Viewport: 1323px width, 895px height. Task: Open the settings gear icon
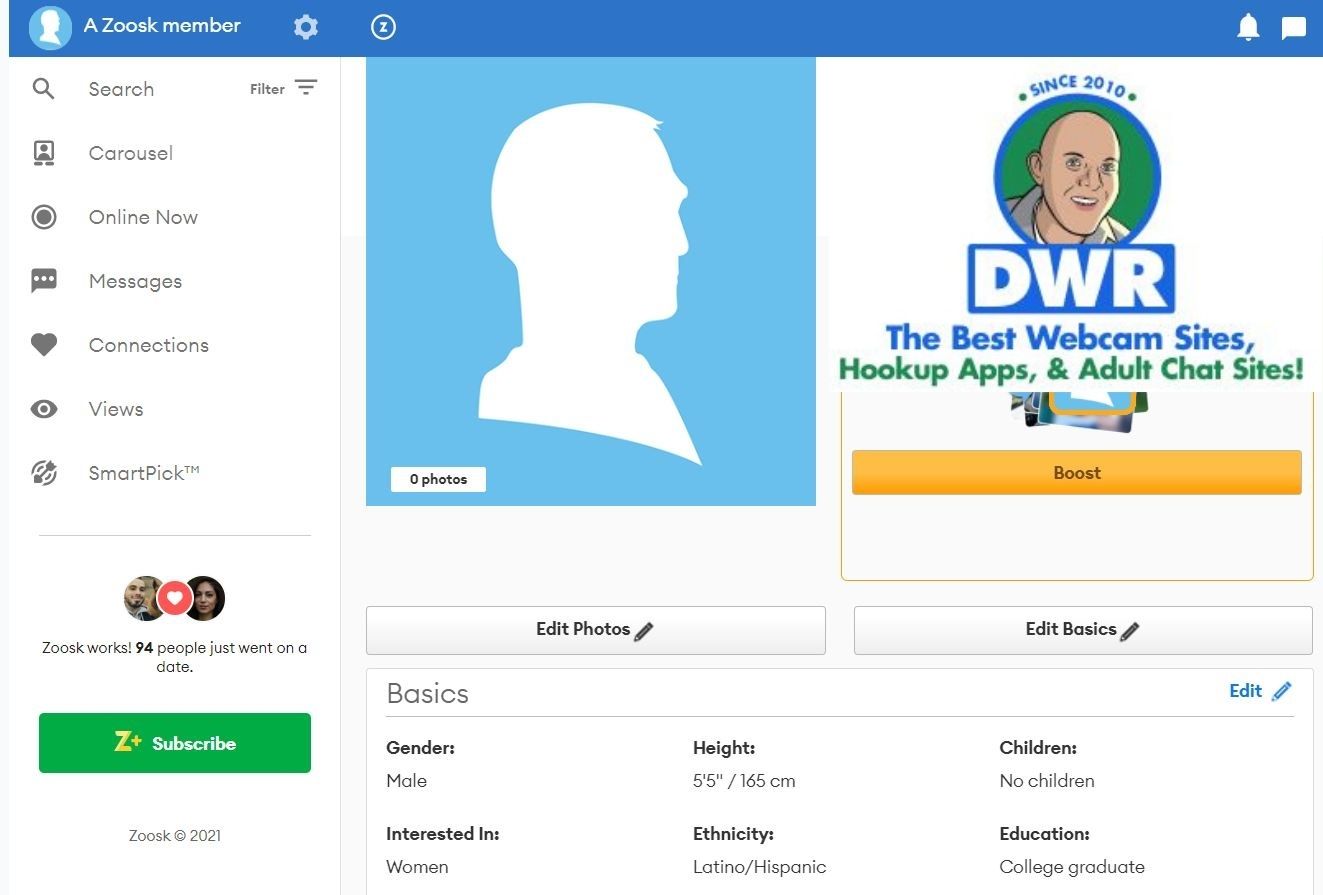coord(306,27)
